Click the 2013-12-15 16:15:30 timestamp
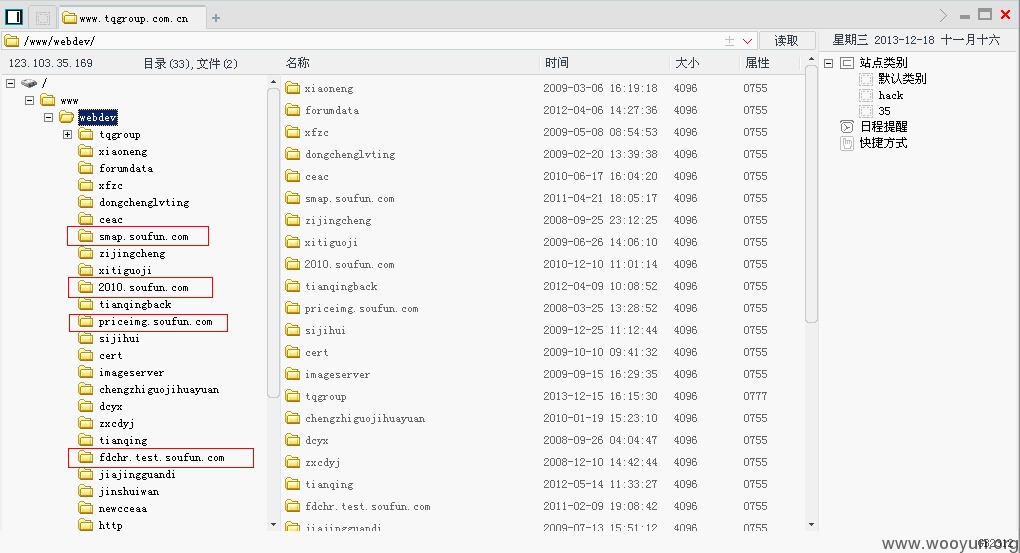 [x=600, y=396]
